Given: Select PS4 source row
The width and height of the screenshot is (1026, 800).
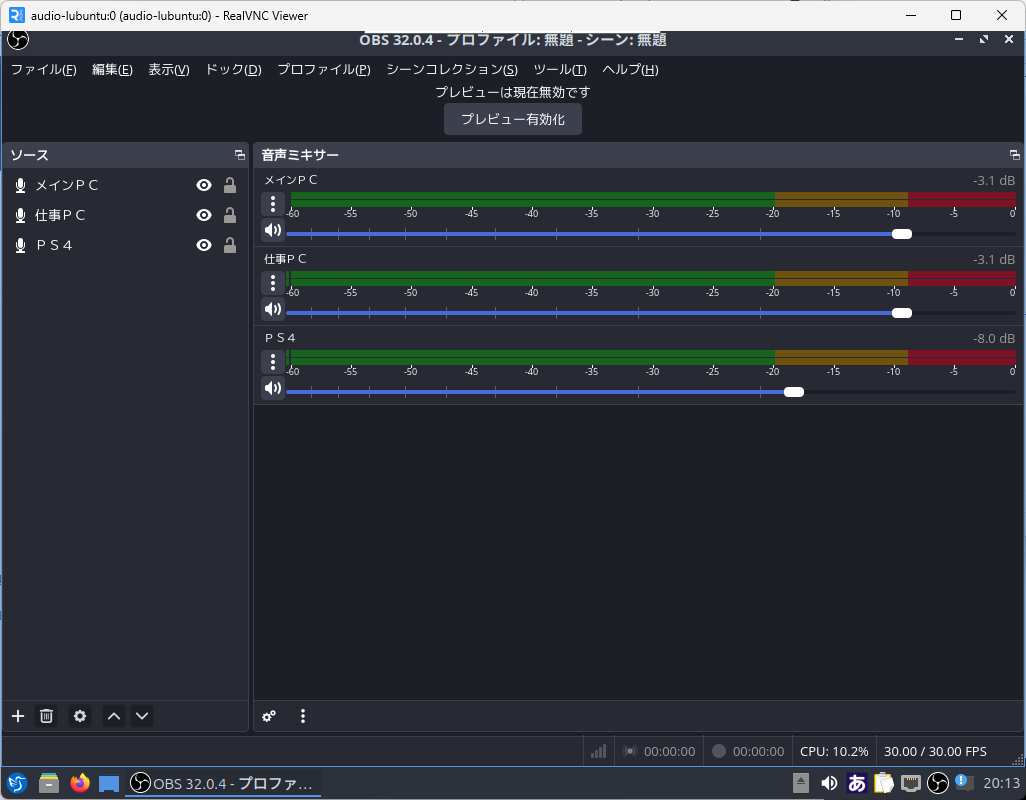Looking at the screenshot, I should point(125,245).
